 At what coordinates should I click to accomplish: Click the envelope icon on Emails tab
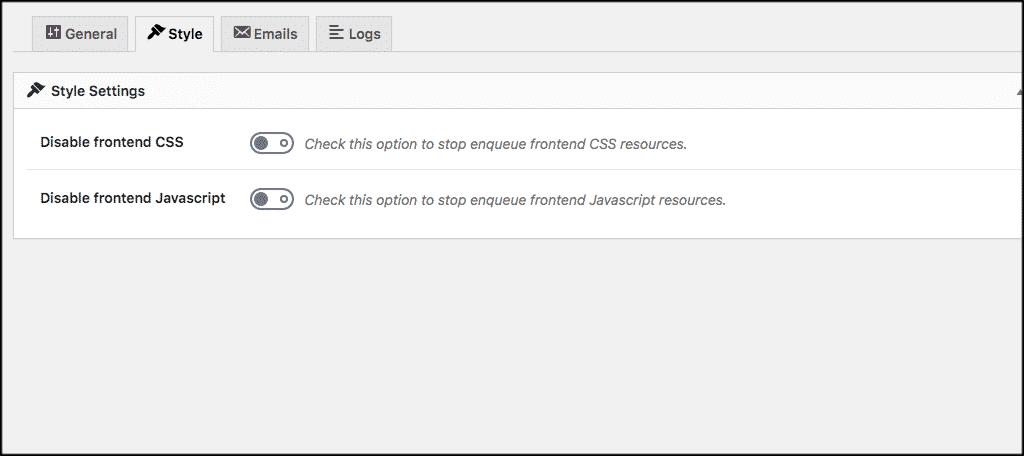(x=241, y=33)
